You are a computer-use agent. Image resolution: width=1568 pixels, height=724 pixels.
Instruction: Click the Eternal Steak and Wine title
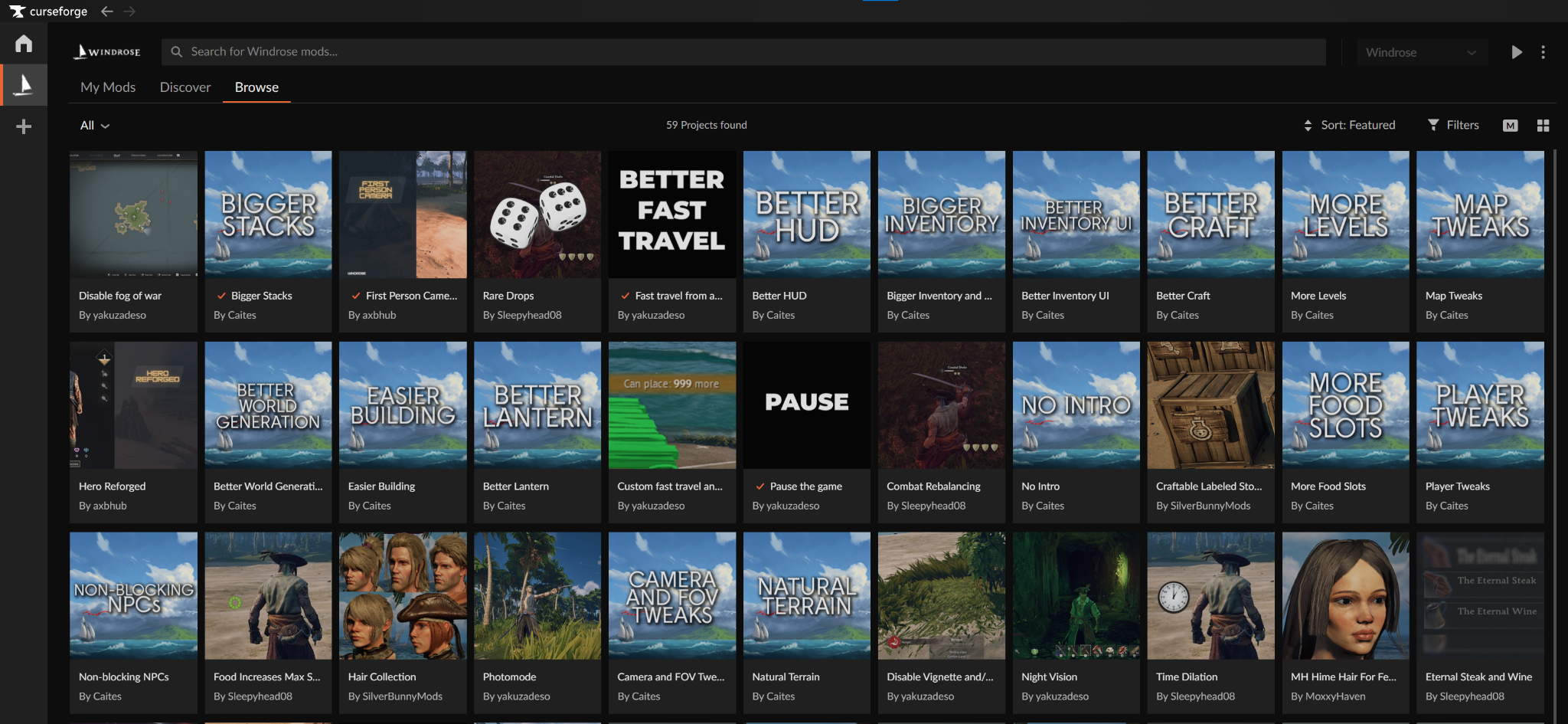tap(1478, 677)
